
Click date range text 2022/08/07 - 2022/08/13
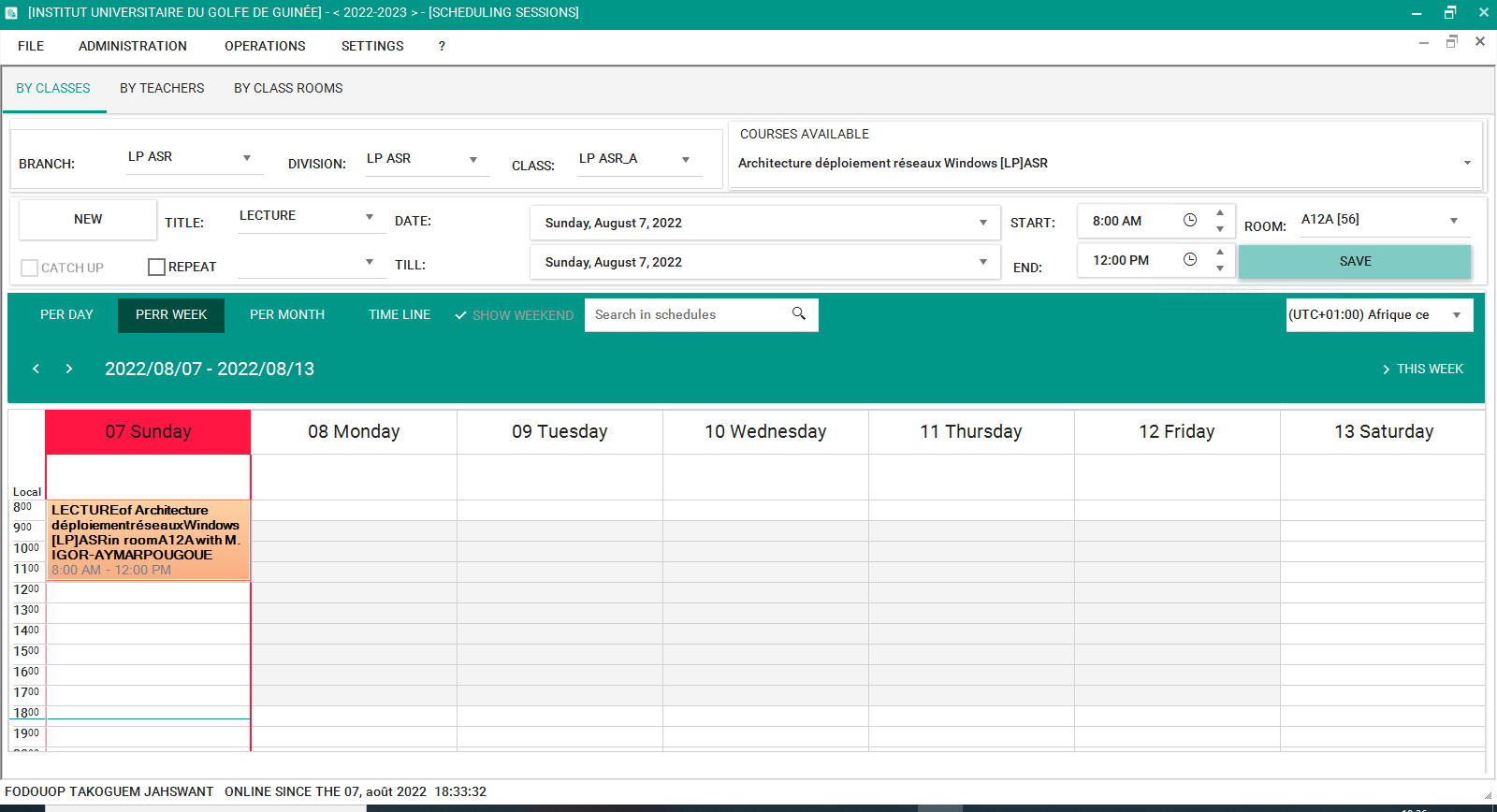pyautogui.click(x=210, y=369)
